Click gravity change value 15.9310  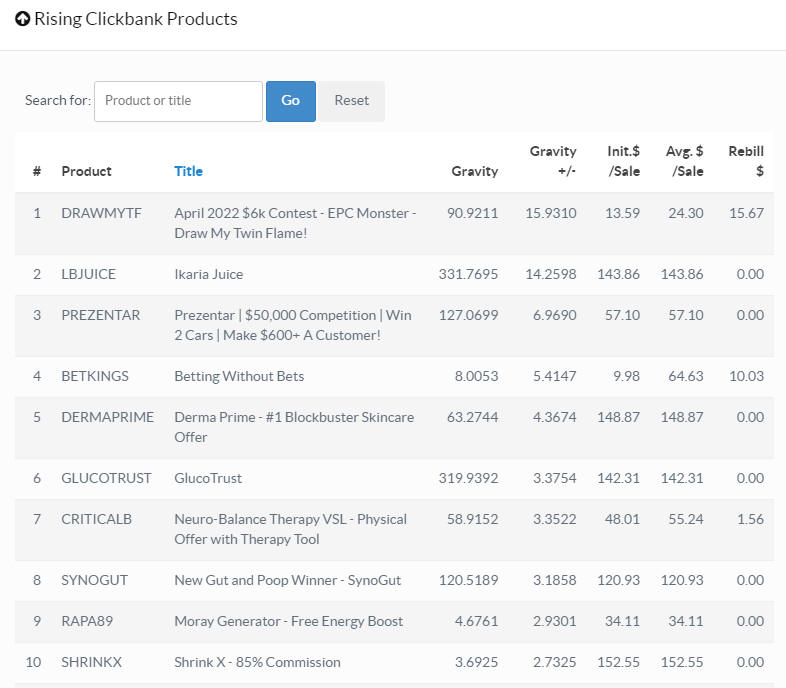pos(551,213)
